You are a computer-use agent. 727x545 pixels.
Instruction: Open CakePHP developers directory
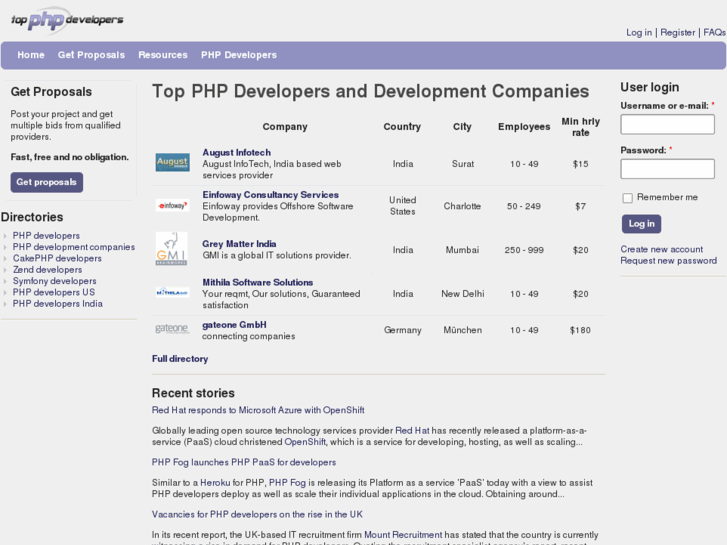tap(57, 258)
